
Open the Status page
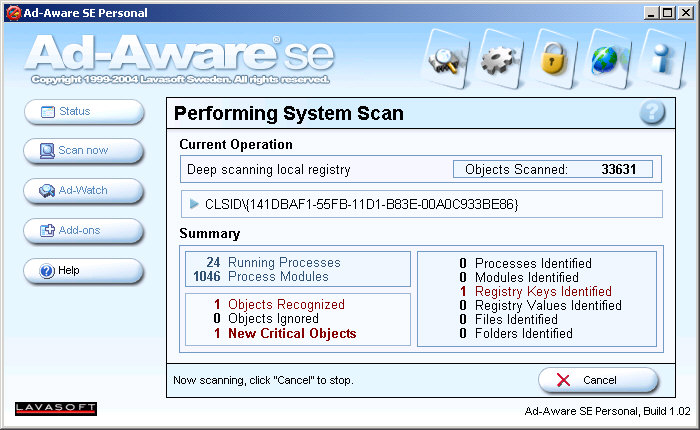(x=84, y=112)
